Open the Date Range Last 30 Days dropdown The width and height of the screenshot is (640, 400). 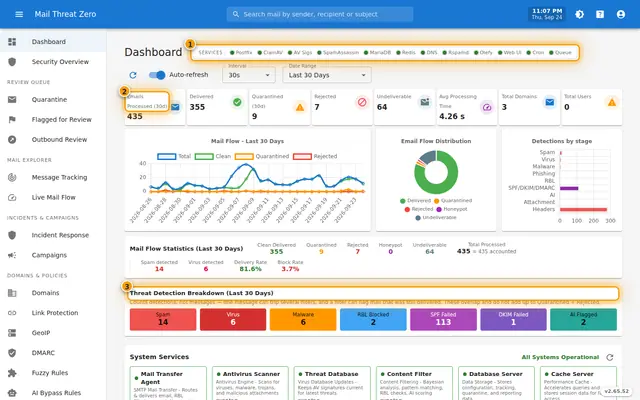tap(327, 75)
